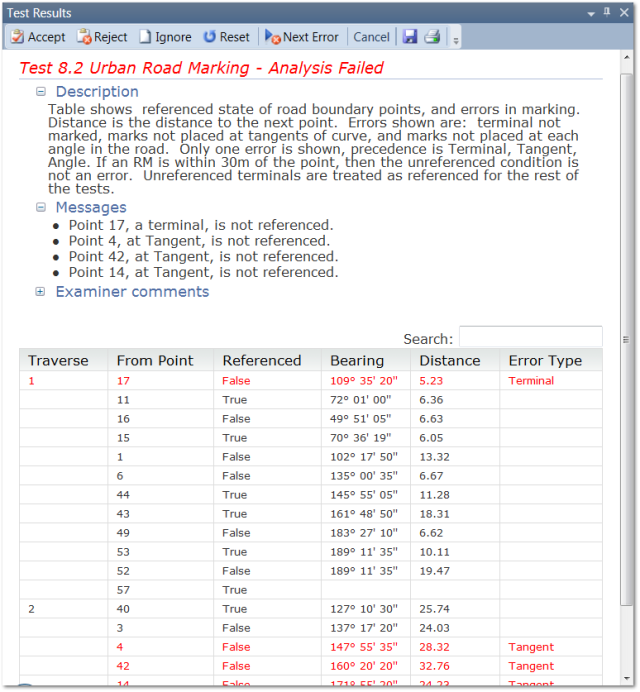640x692 pixels.
Task: Toggle the auto-hide pin icon
Action: pos(607,12)
